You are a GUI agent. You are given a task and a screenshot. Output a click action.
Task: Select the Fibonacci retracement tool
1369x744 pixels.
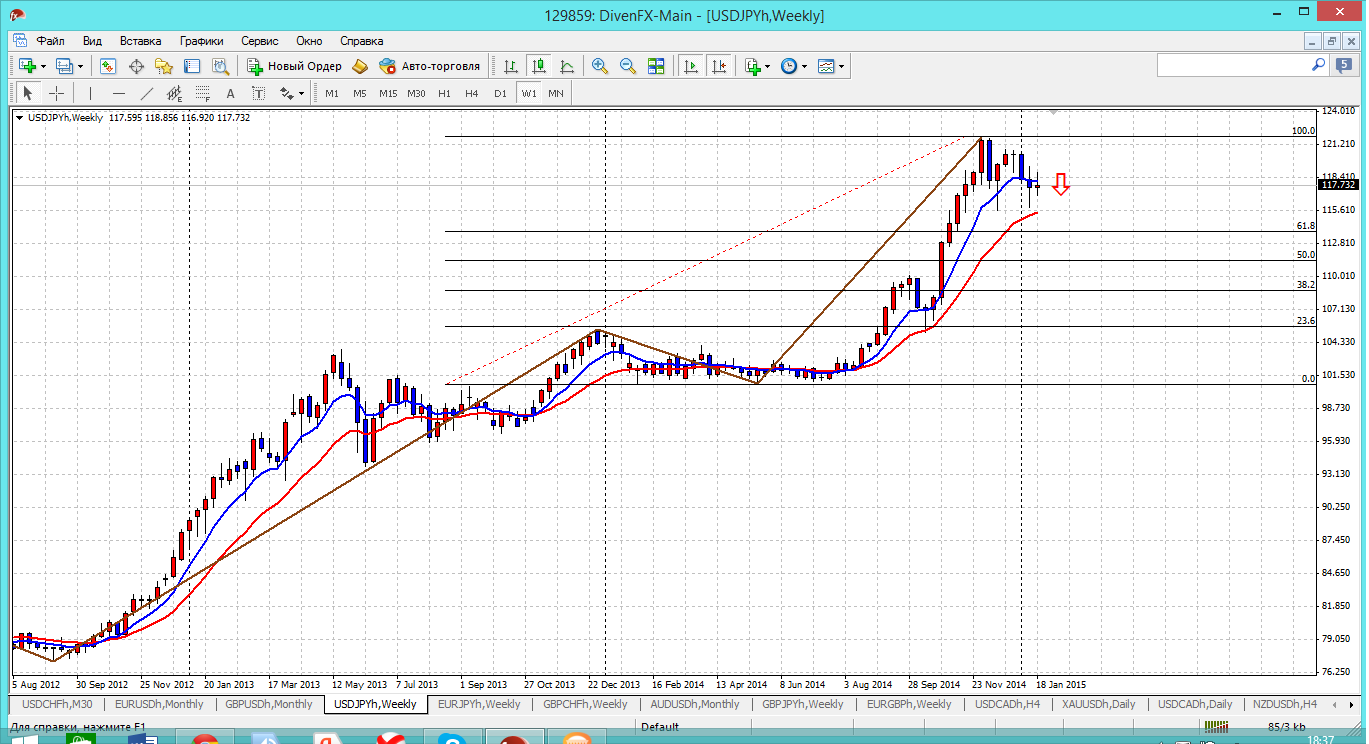(x=203, y=93)
